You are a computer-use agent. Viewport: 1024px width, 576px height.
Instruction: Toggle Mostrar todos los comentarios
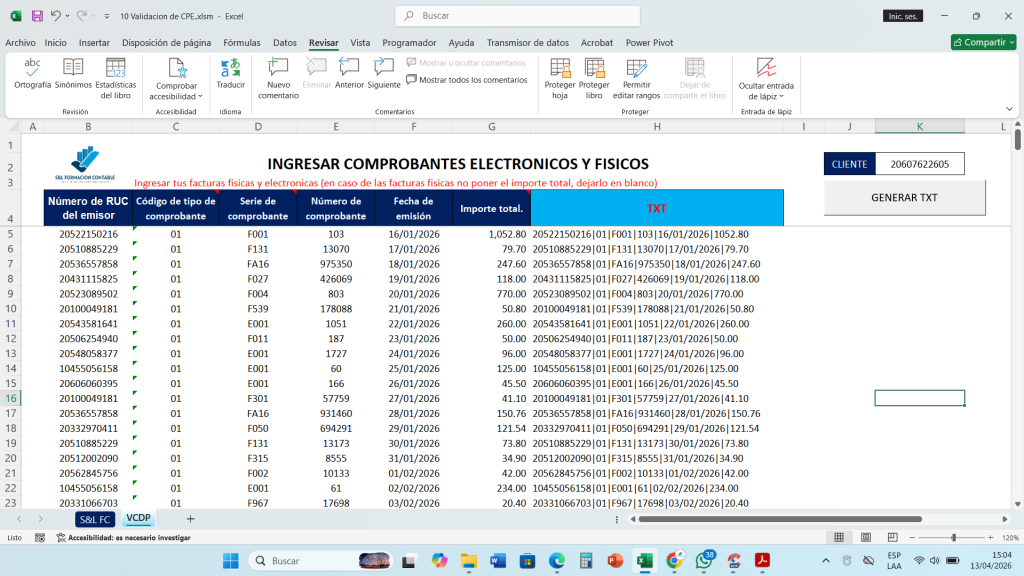(466, 80)
